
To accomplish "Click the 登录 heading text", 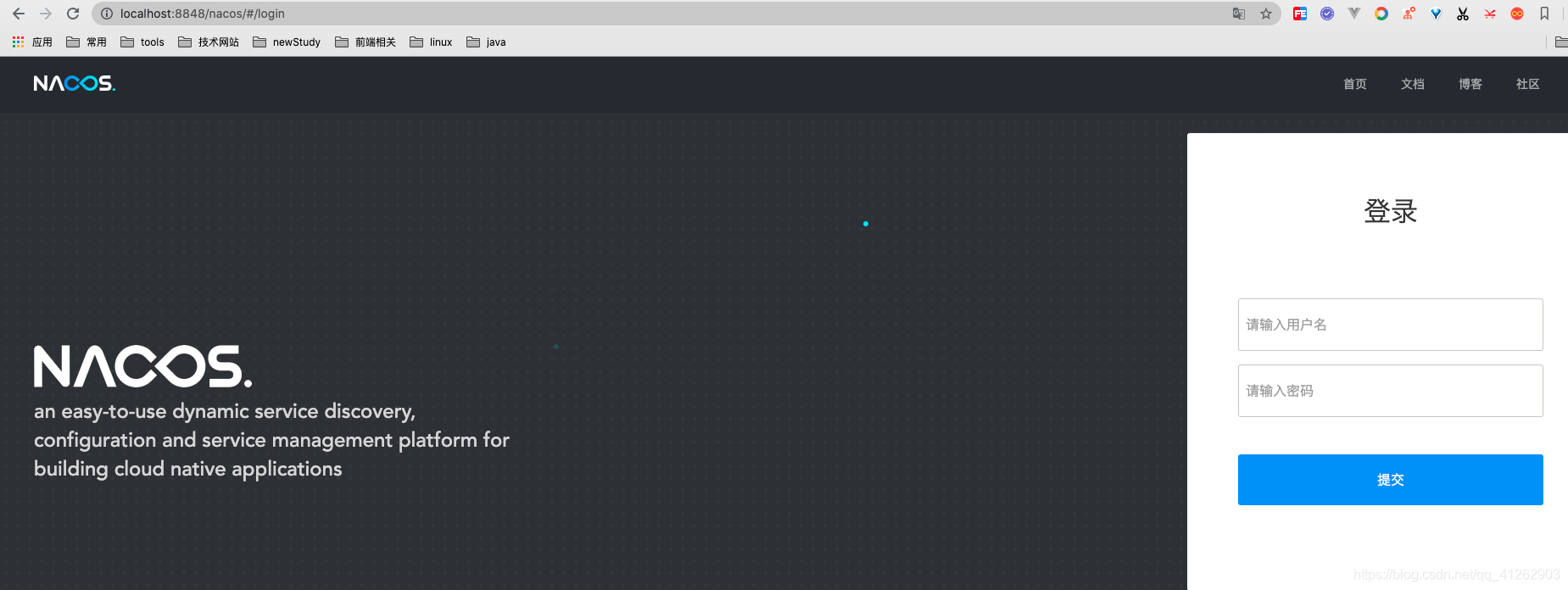I will 1391,211.
